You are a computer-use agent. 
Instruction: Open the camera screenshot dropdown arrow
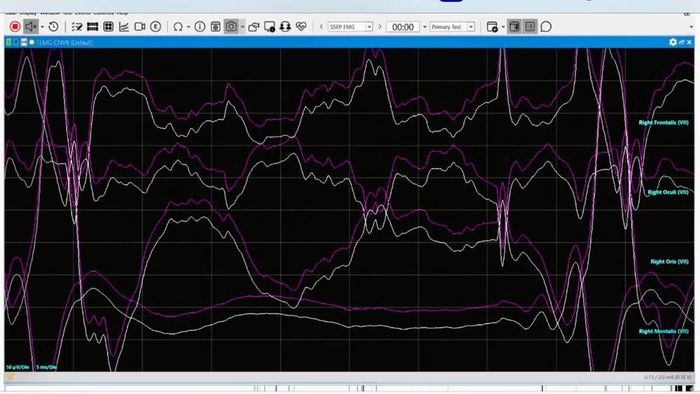click(242, 27)
